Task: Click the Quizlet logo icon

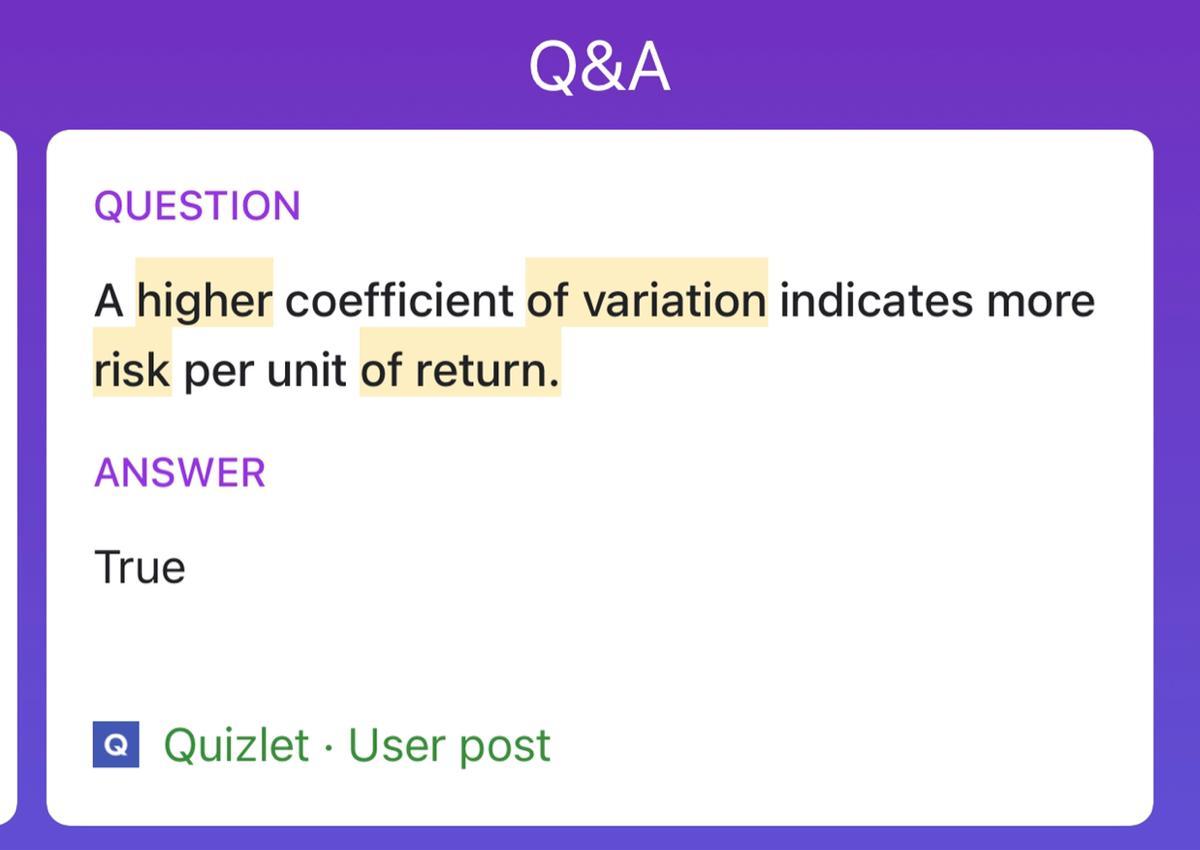Action: coord(116,745)
